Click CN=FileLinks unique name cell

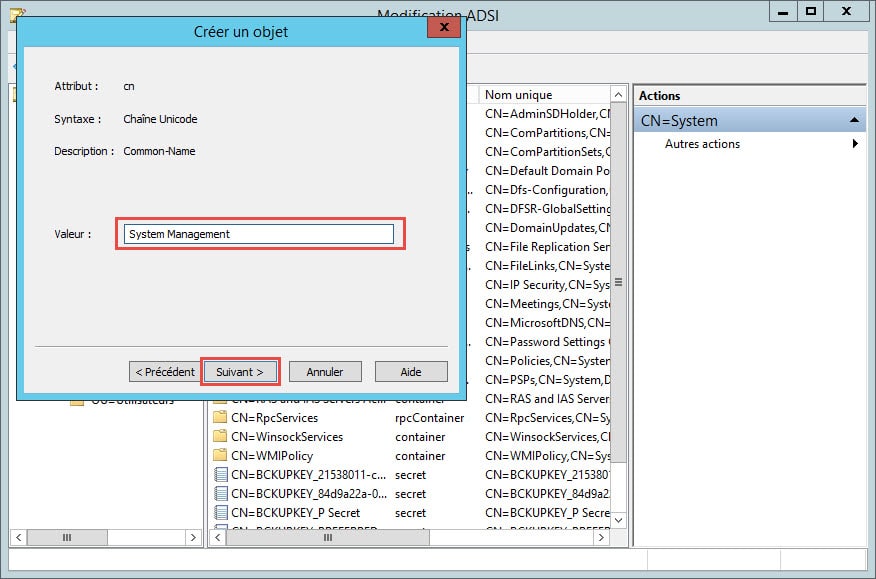pyautogui.click(x=548, y=265)
